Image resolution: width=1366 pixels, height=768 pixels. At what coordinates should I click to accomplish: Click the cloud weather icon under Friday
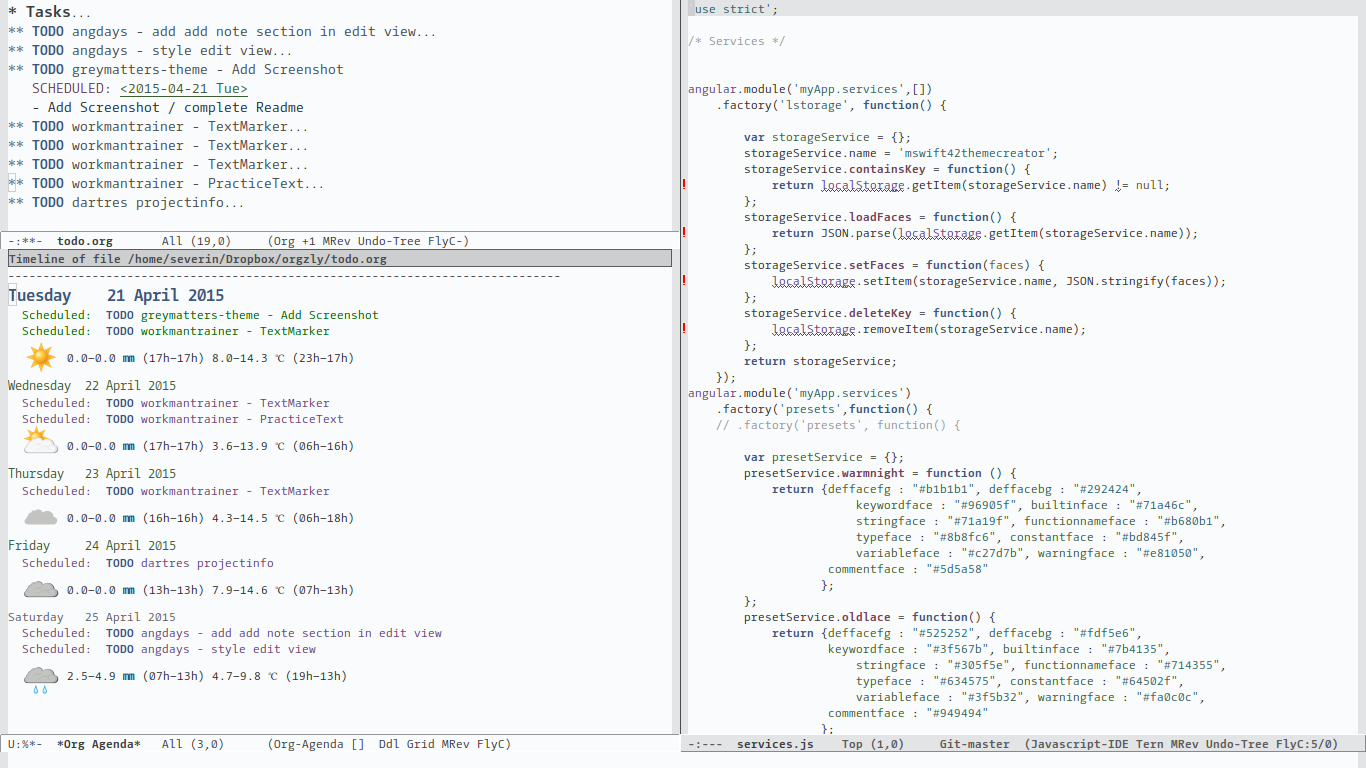point(41,589)
